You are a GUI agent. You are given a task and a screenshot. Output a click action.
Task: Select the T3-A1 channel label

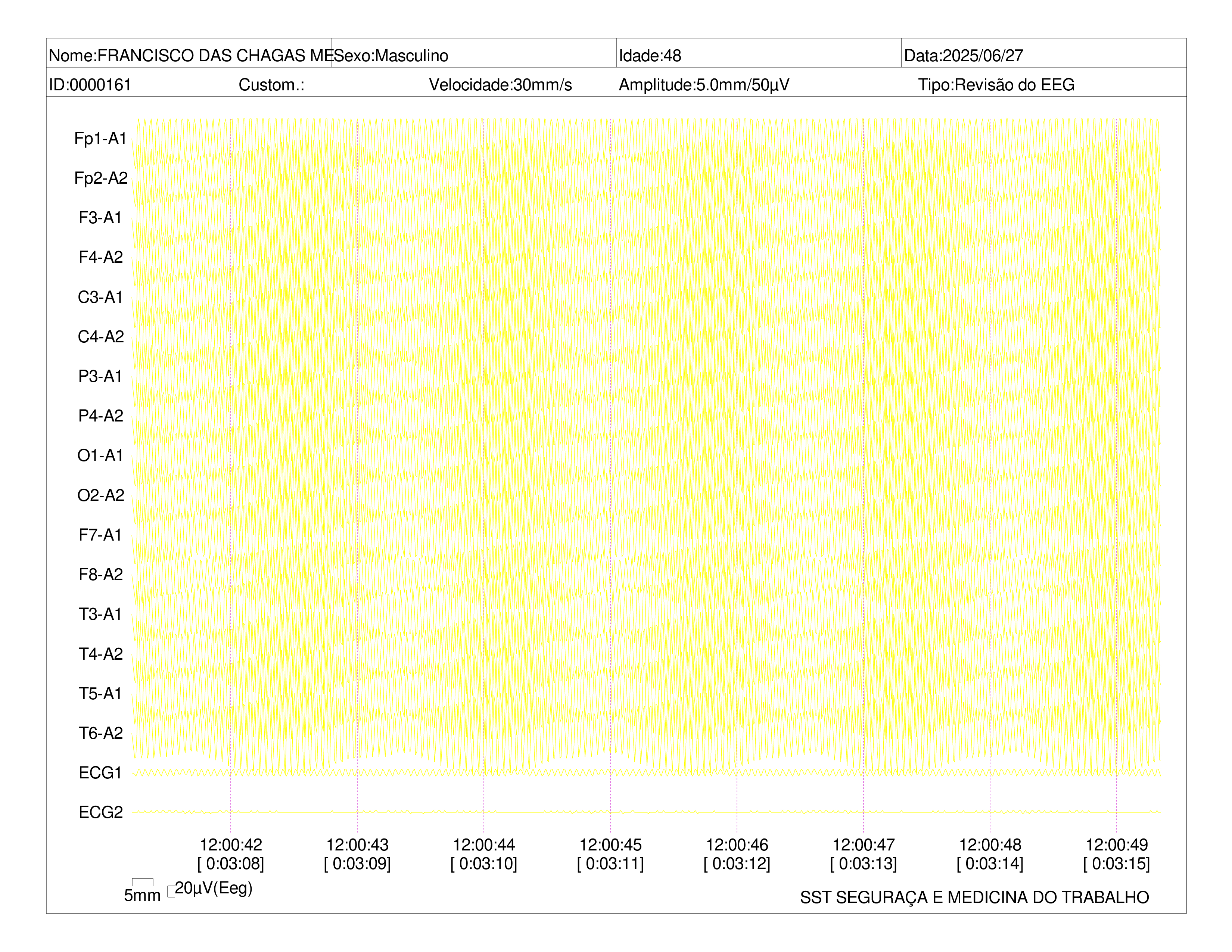pyautogui.click(x=100, y=614)
